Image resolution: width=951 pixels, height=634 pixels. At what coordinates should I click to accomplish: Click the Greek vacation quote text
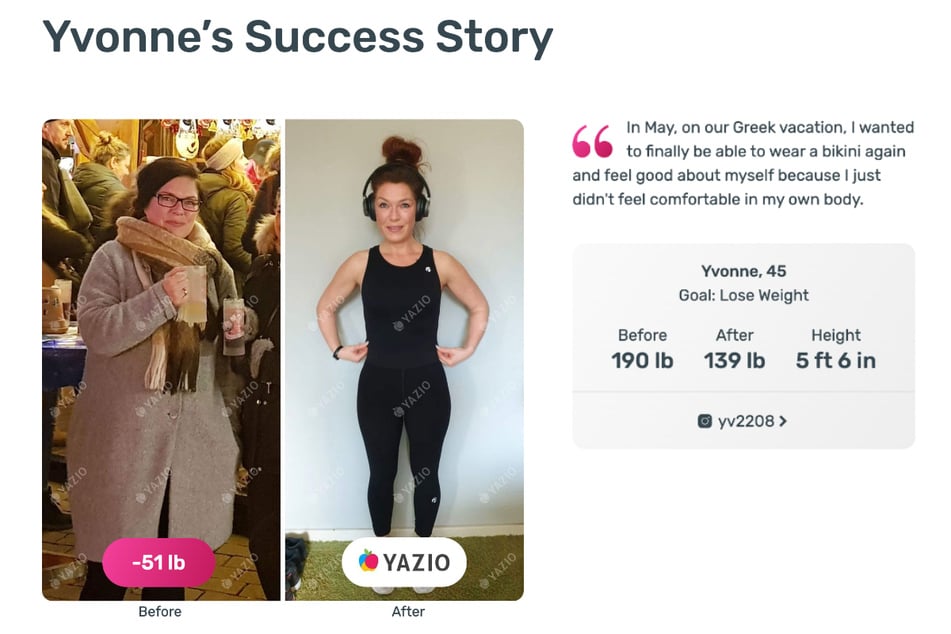coord(744,163)
